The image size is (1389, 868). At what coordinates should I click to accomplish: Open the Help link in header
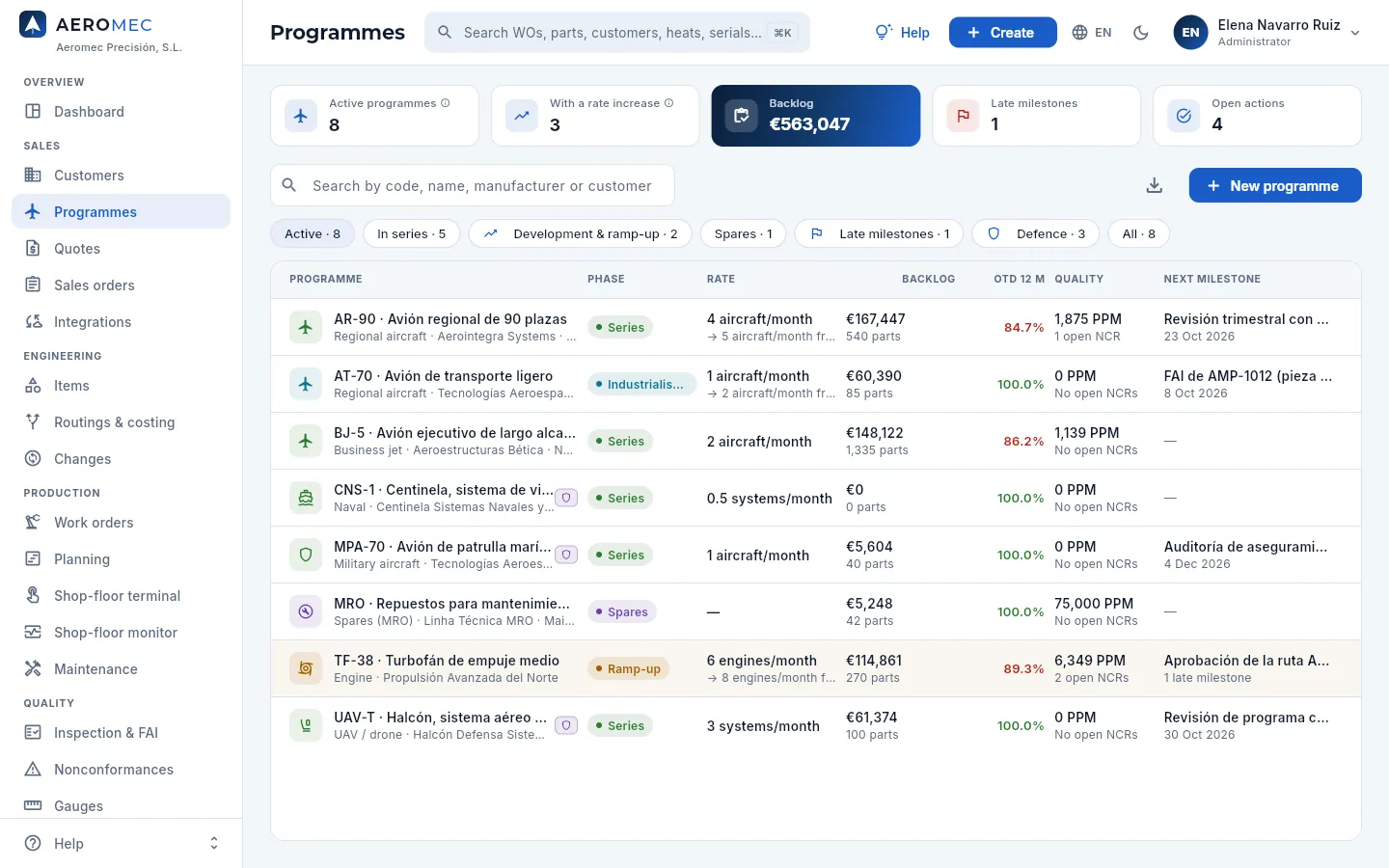tap(902, 33)
